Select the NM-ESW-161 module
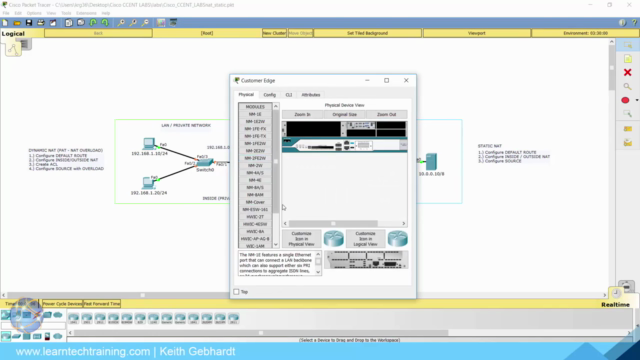 tap(255, 210)
